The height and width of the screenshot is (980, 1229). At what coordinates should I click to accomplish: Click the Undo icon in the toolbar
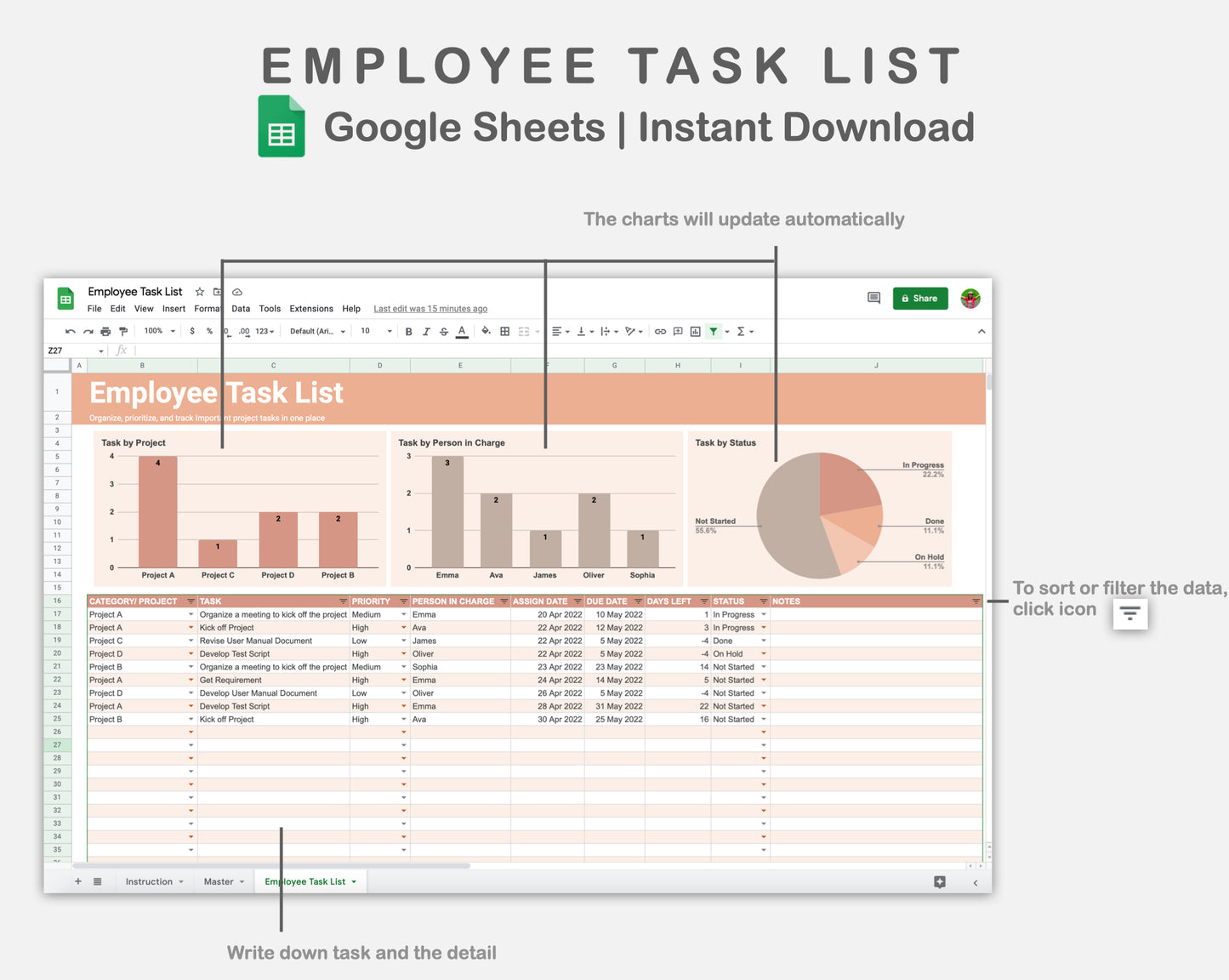click(x=70, y=332)
